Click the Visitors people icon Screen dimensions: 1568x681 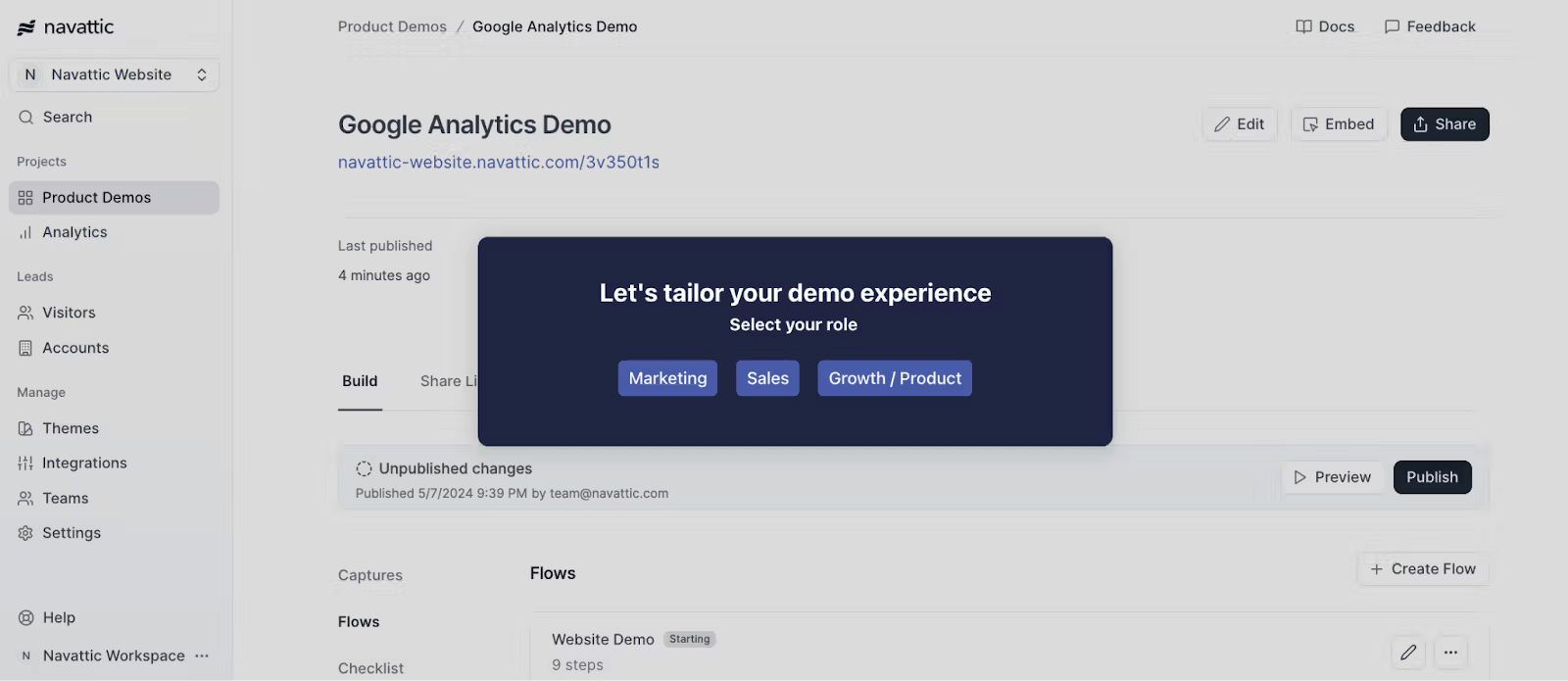click(25, 313)
